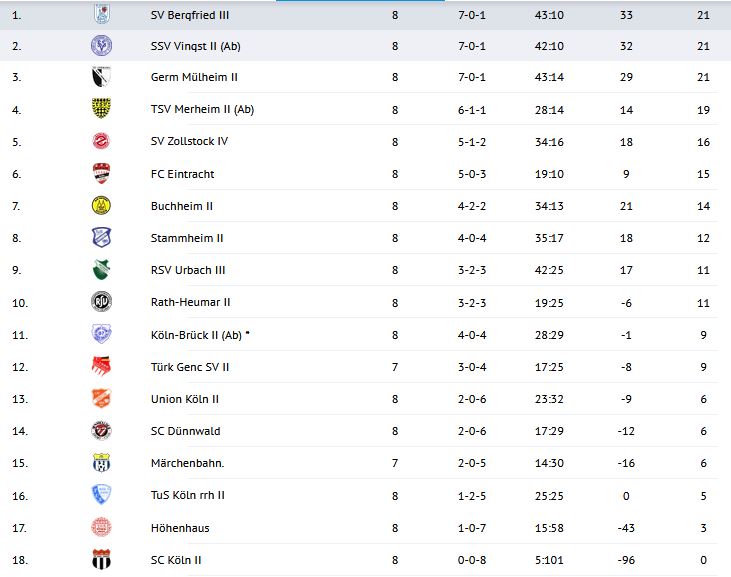Click the SSV Vingst II club logo
The width and height of the screenshot is (731, 577).
[101, 45]
